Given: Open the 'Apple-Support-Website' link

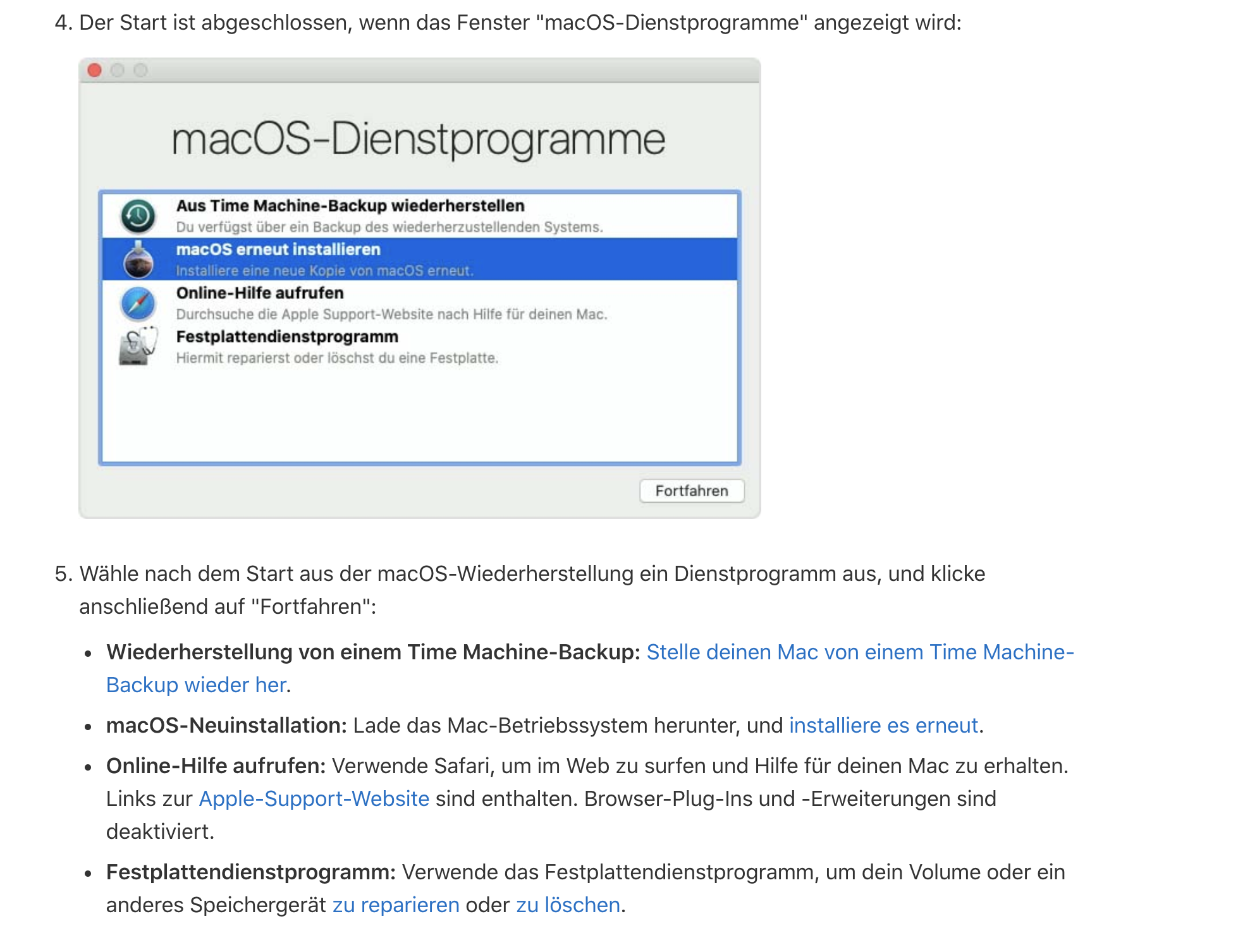Looking at the screenshot, I should 314,798.
